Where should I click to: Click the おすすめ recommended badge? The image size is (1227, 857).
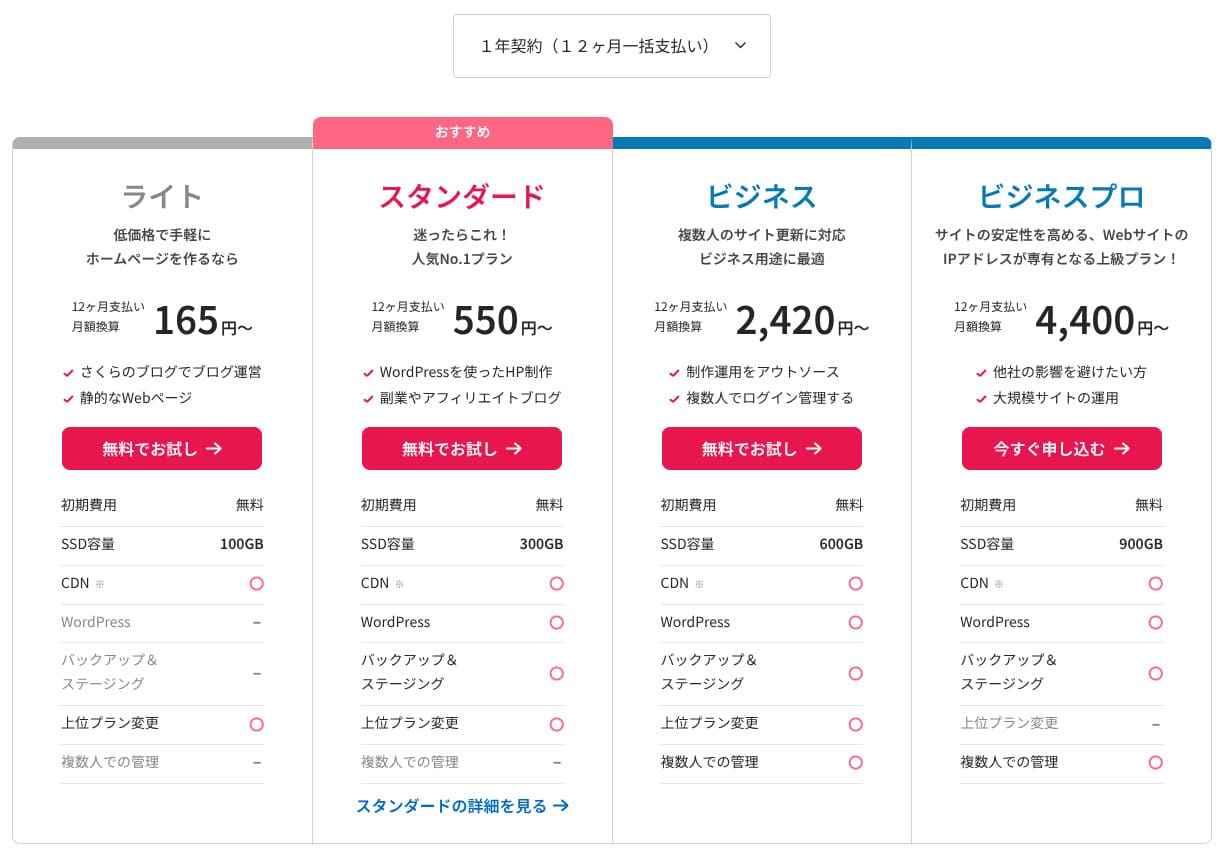pyautogui.click(x=462, y=132)
